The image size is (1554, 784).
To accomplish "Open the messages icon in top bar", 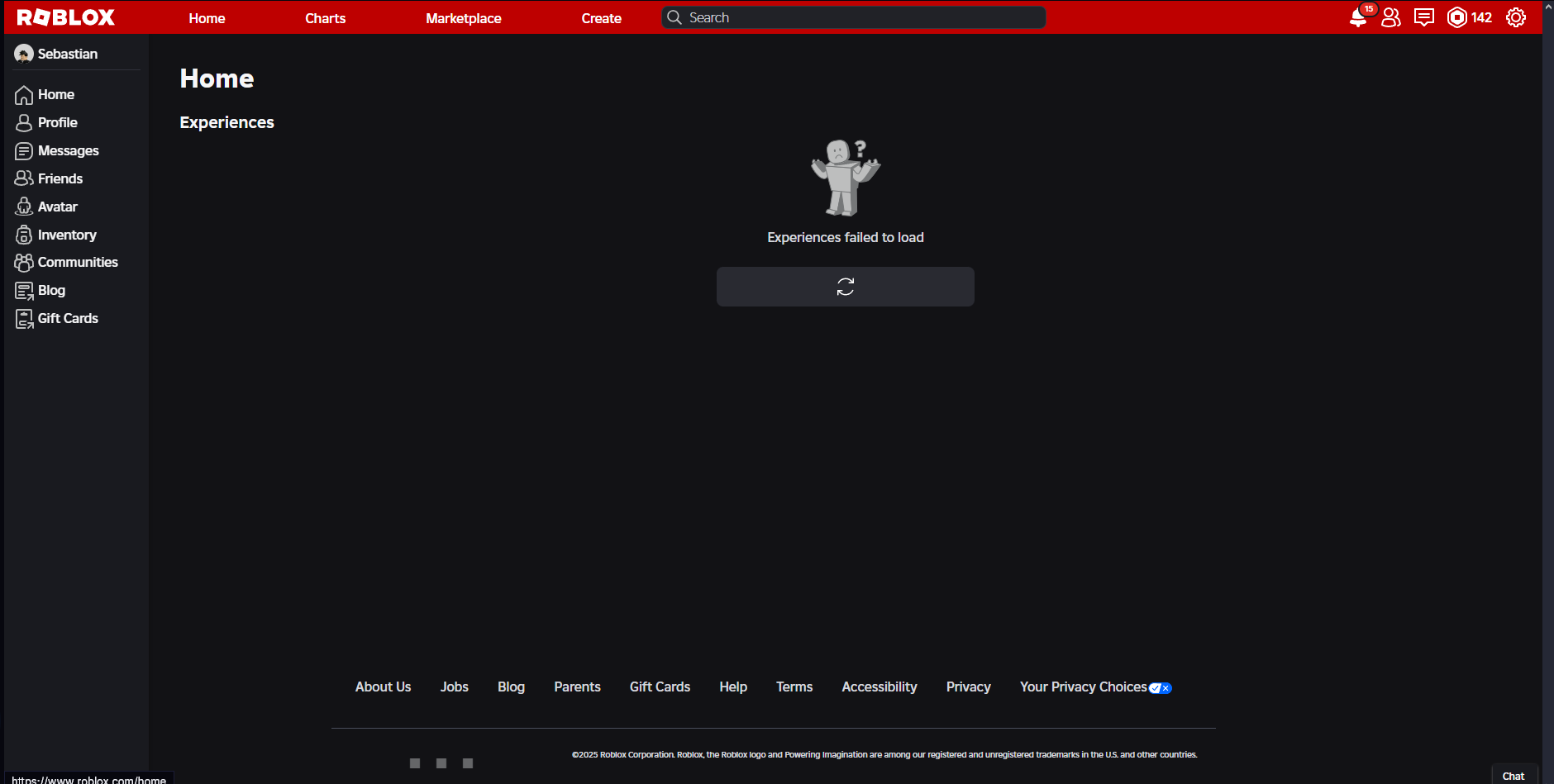I will tap(1423, 17).
